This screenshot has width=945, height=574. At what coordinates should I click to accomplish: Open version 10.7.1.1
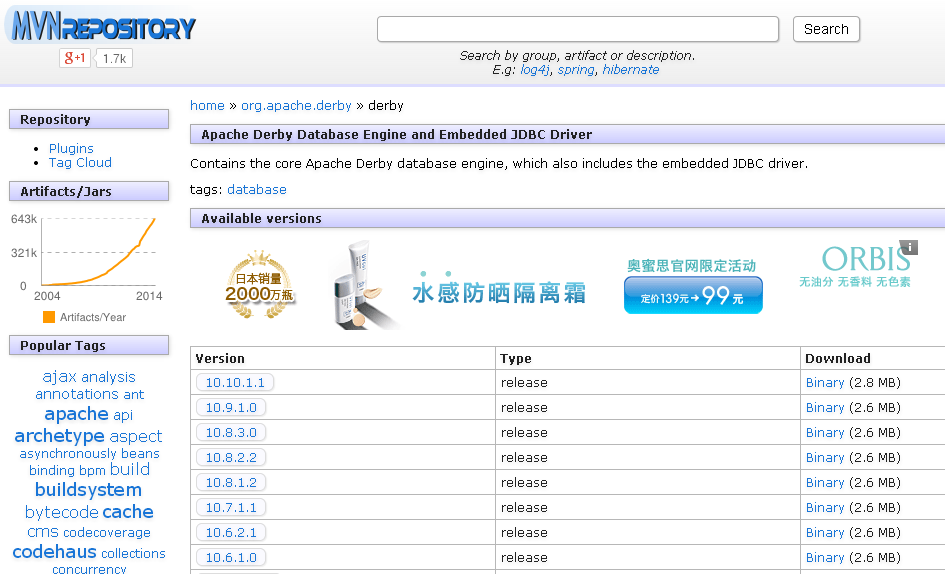(231, 508)
